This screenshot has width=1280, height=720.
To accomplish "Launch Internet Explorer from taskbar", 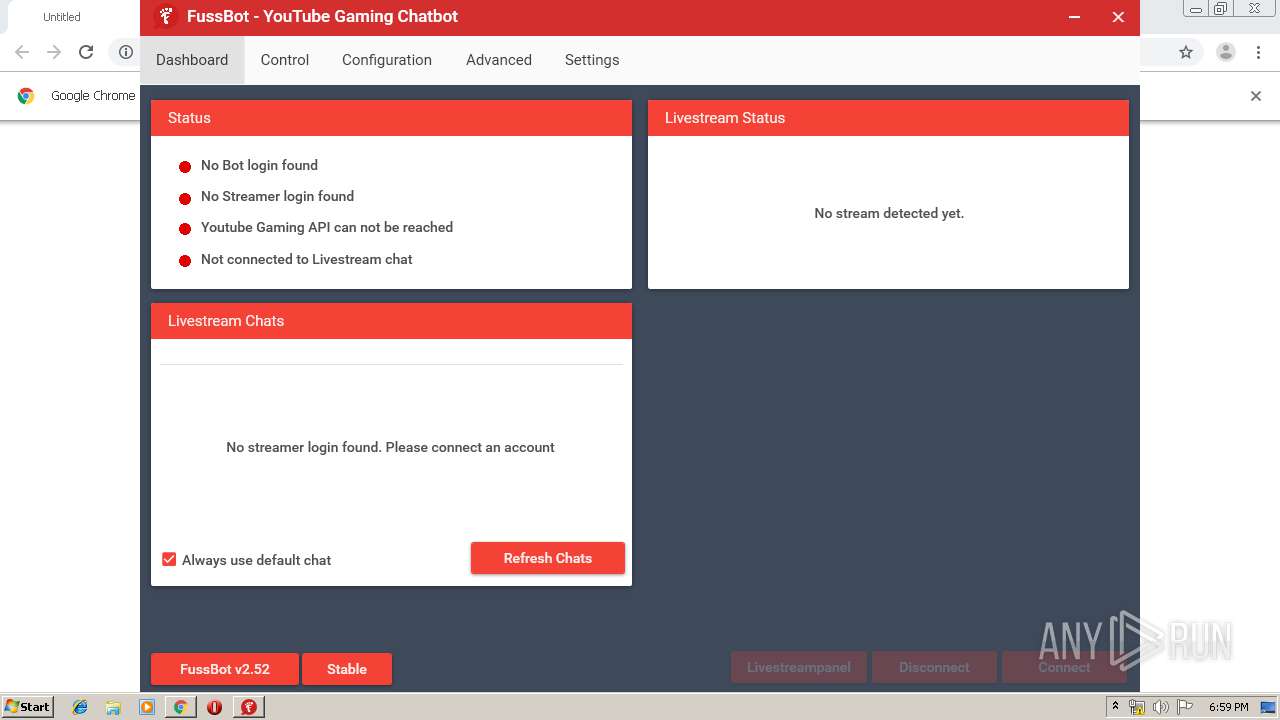I will (x=80, y=707).
